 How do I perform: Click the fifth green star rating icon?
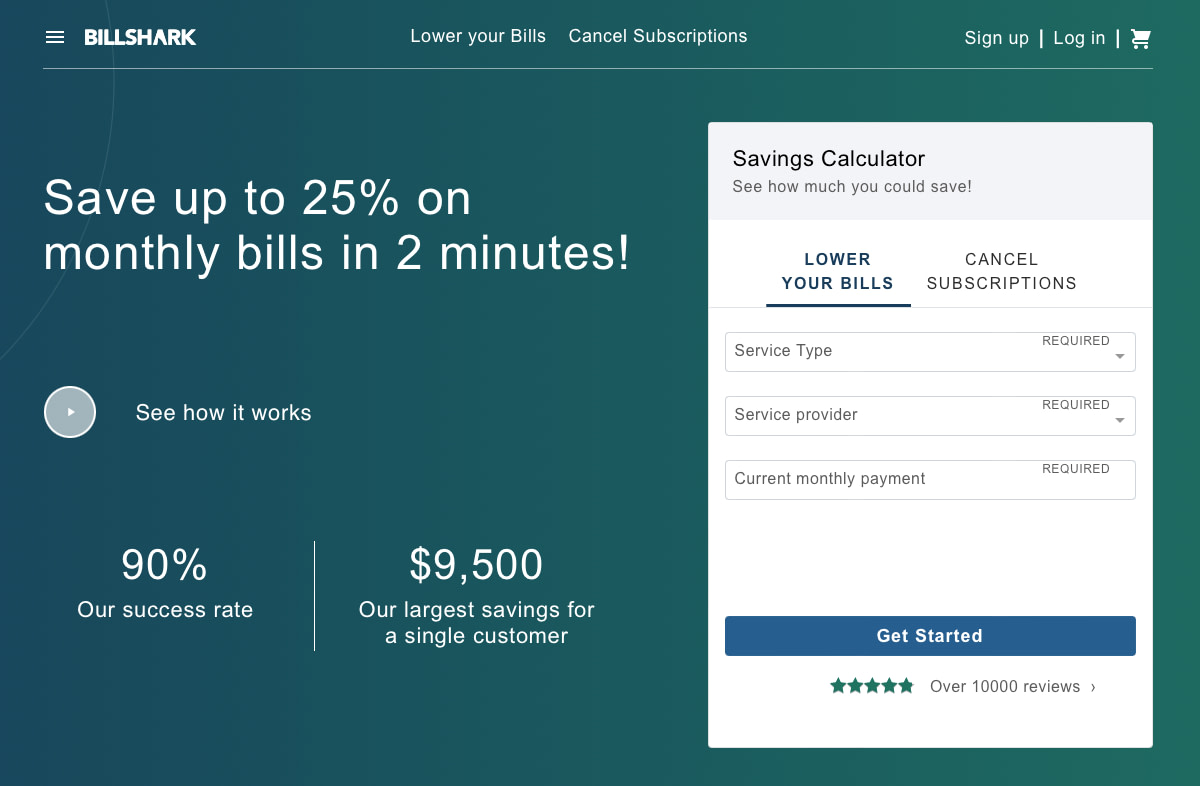point(907,686)
